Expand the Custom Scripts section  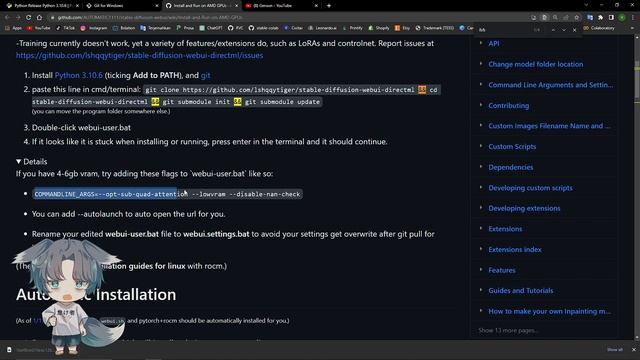coord(481,146)
